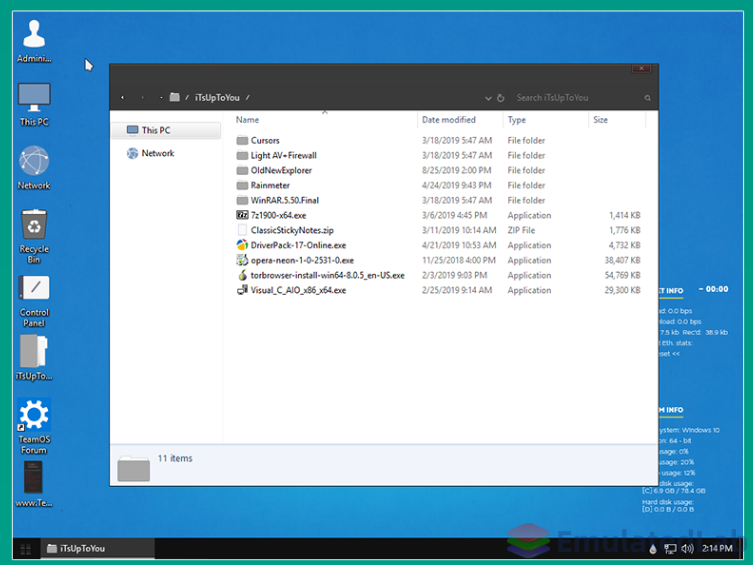Sort by the Type column header
The width and height of the screenshot is (753, 565).
click(x=517, y=120)
